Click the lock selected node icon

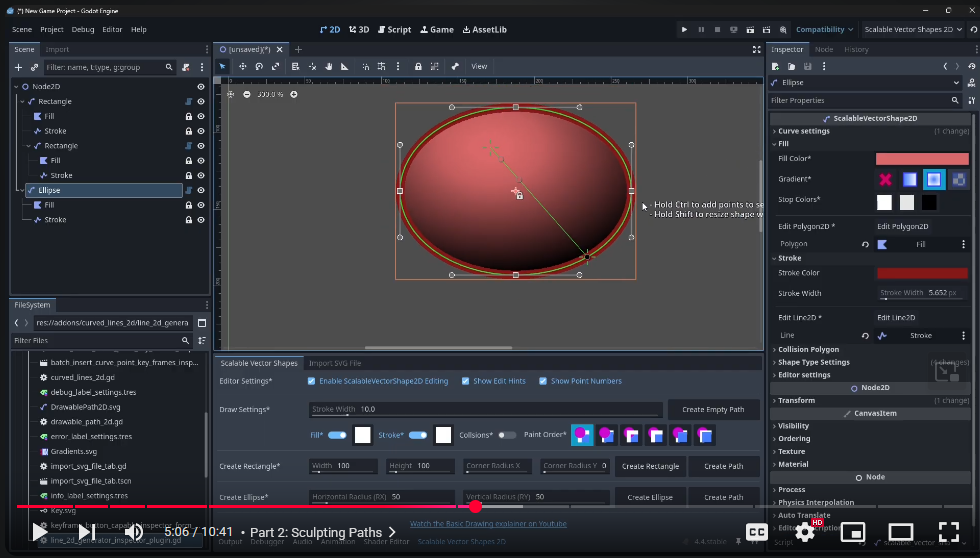click(418, 66)
